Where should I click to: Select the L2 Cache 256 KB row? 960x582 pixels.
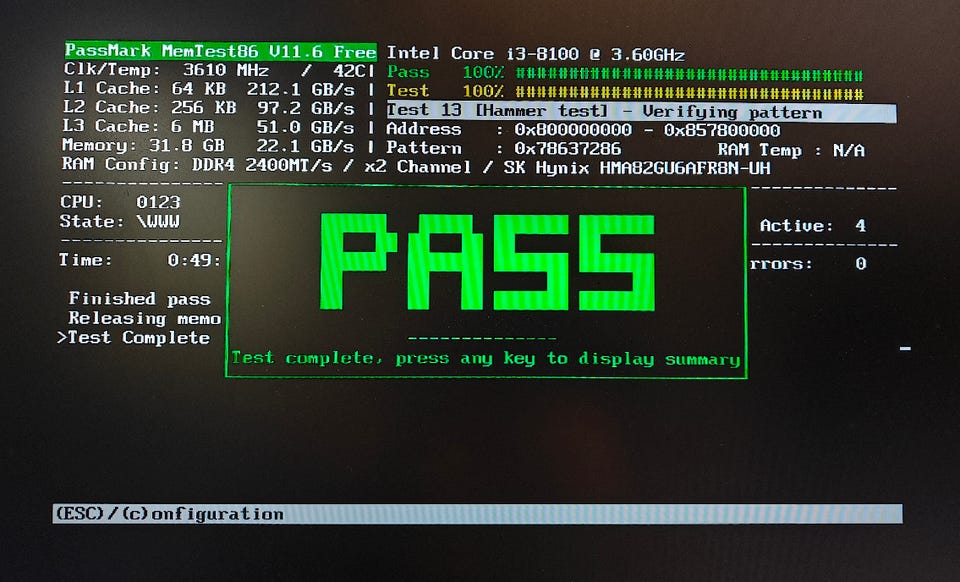click(209, 108)
